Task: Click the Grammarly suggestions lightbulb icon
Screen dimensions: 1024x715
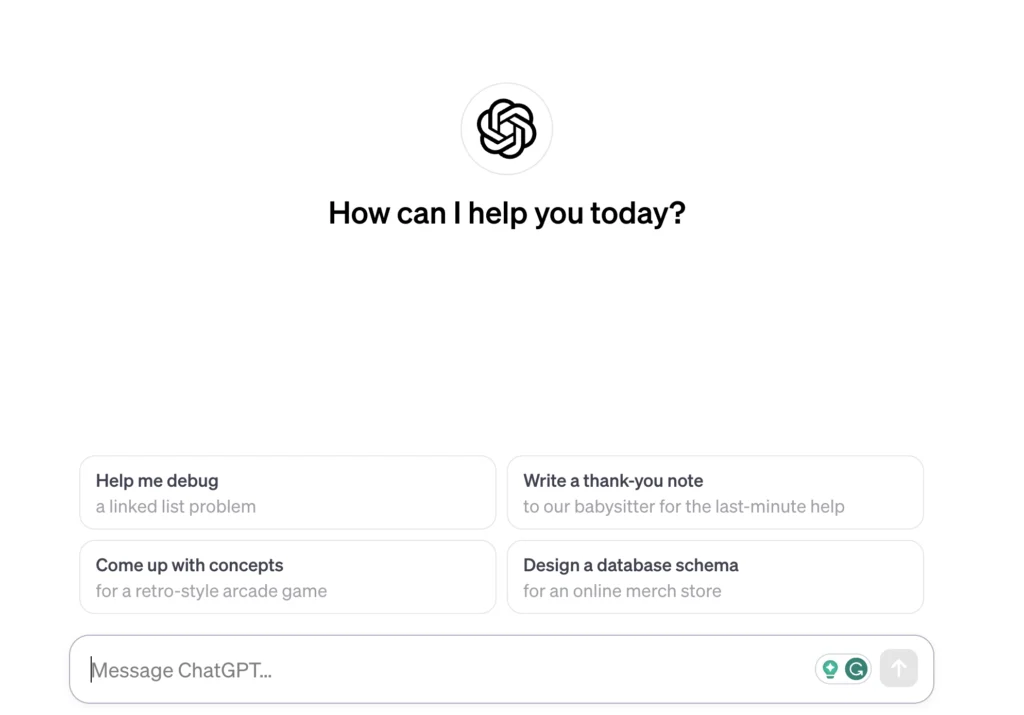Action: click(828, 668)
